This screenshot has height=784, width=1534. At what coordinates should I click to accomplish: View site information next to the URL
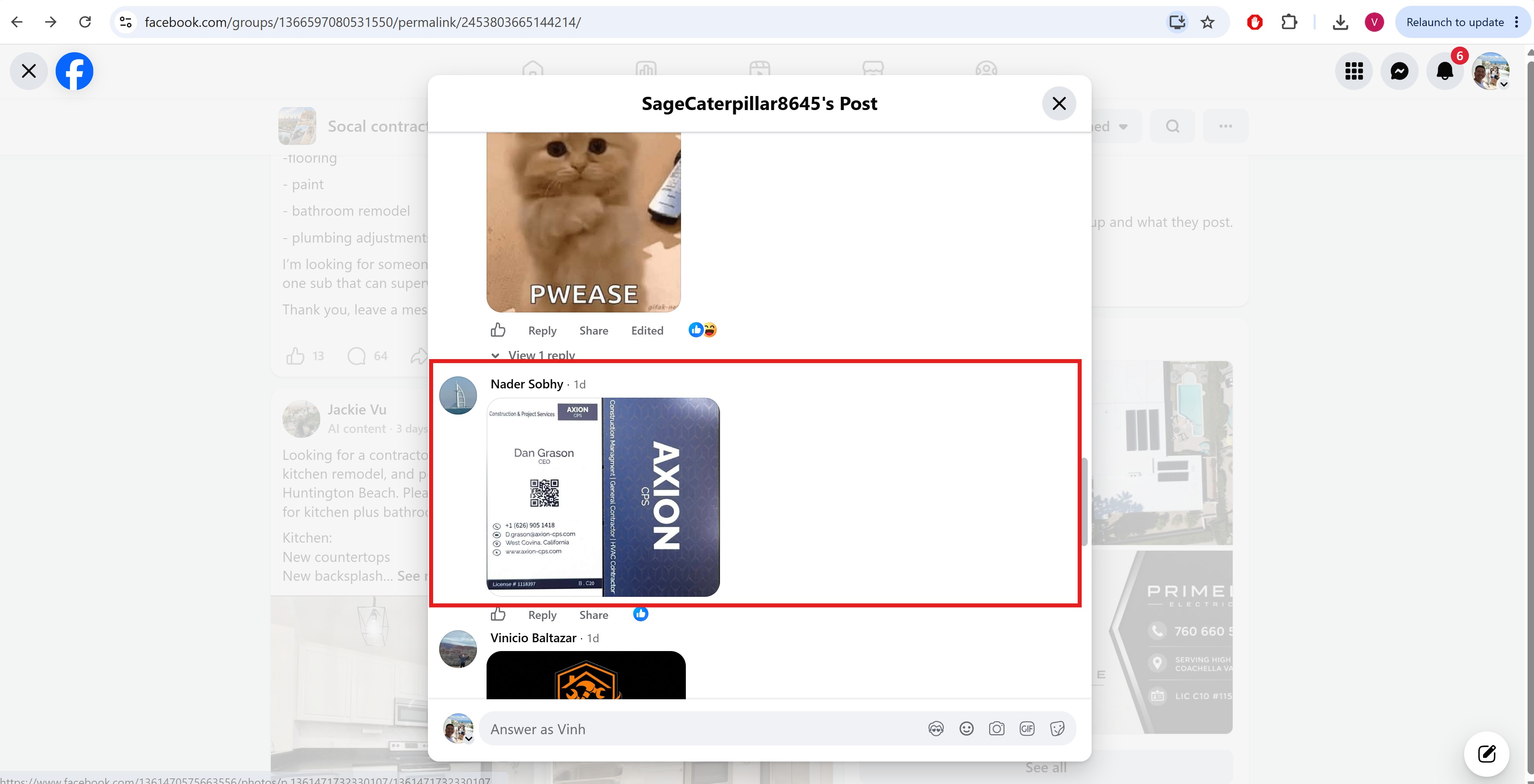(126, 22)
